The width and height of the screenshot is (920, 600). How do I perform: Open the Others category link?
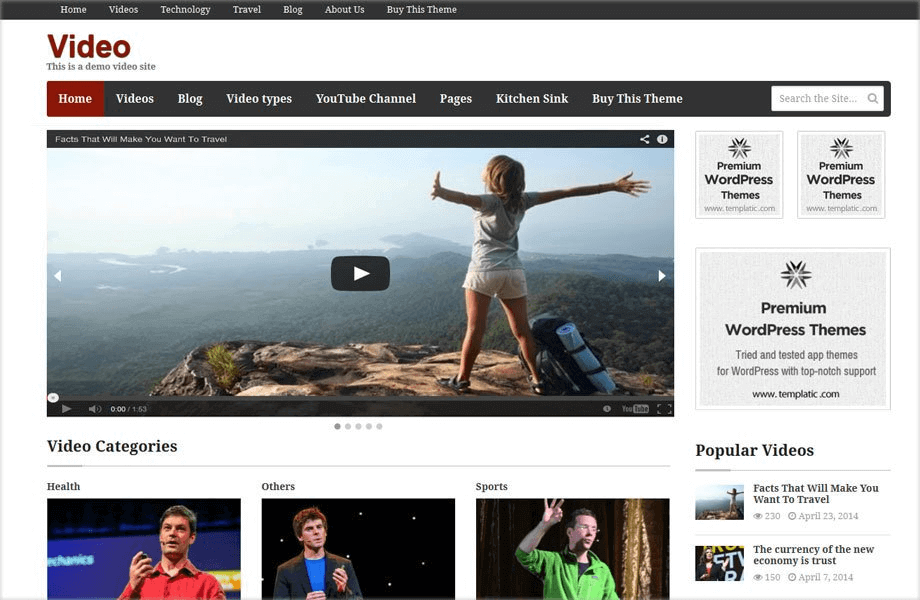pos(278,486)
